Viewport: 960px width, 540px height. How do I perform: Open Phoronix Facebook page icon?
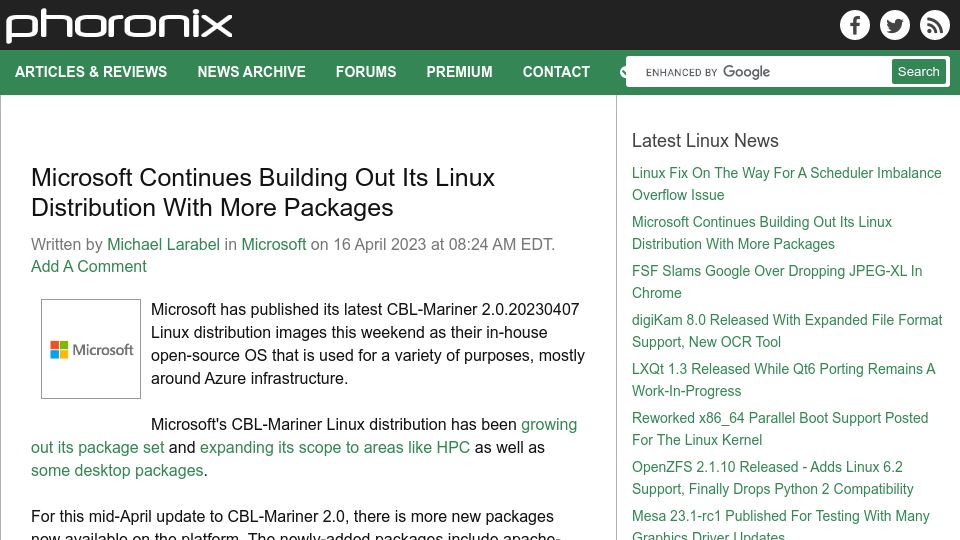(855, 25)
